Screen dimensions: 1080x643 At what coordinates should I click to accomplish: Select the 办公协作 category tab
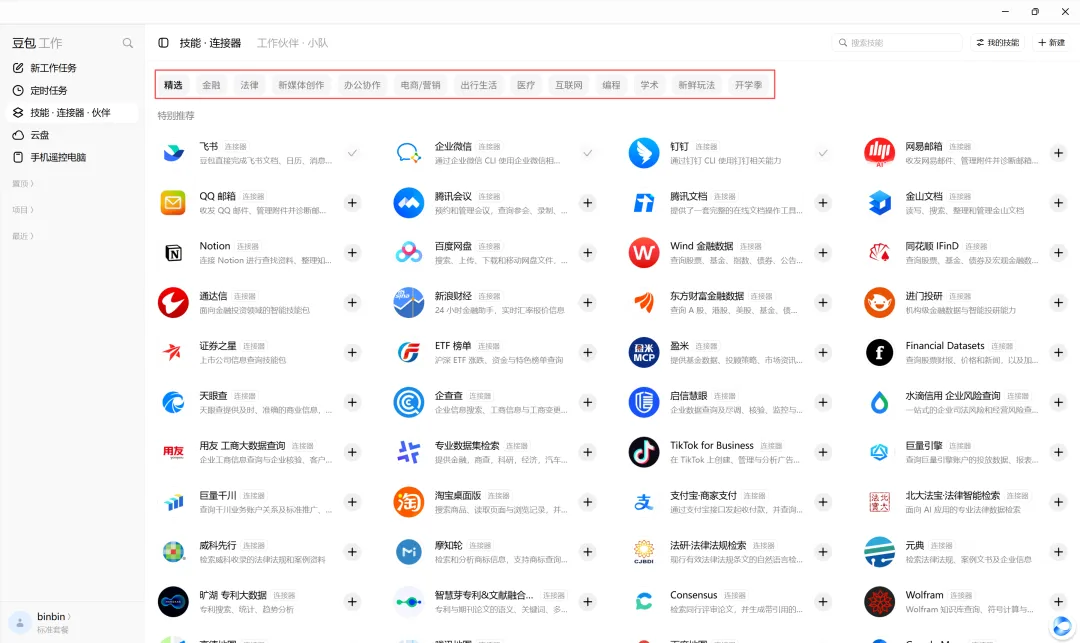pyautogui.click(x=362, y=85)
